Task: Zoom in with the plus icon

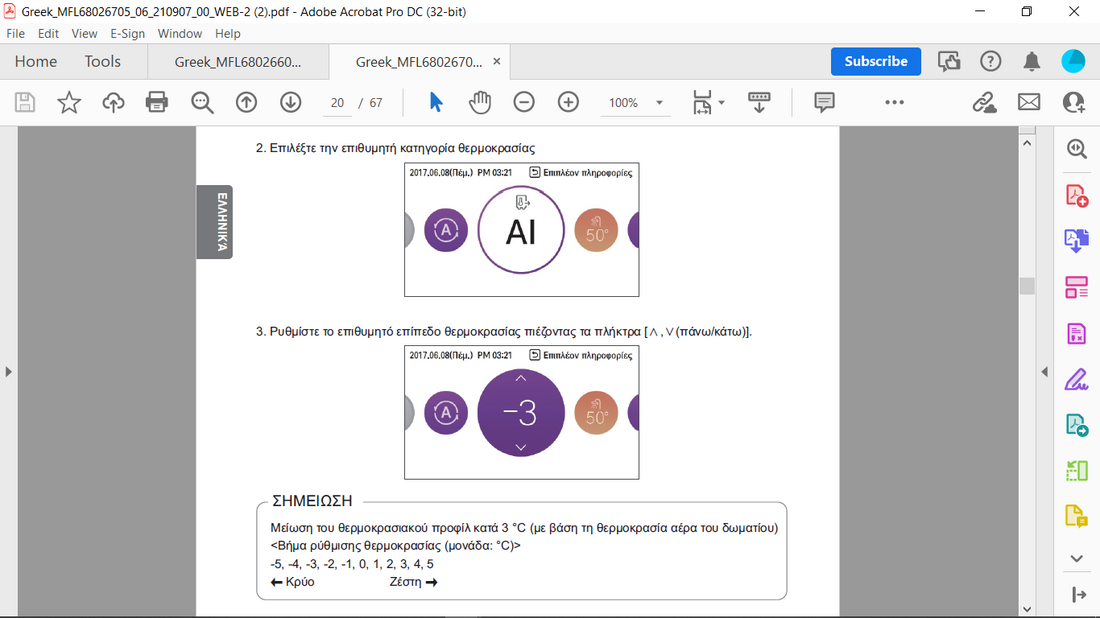Action: 568,102
